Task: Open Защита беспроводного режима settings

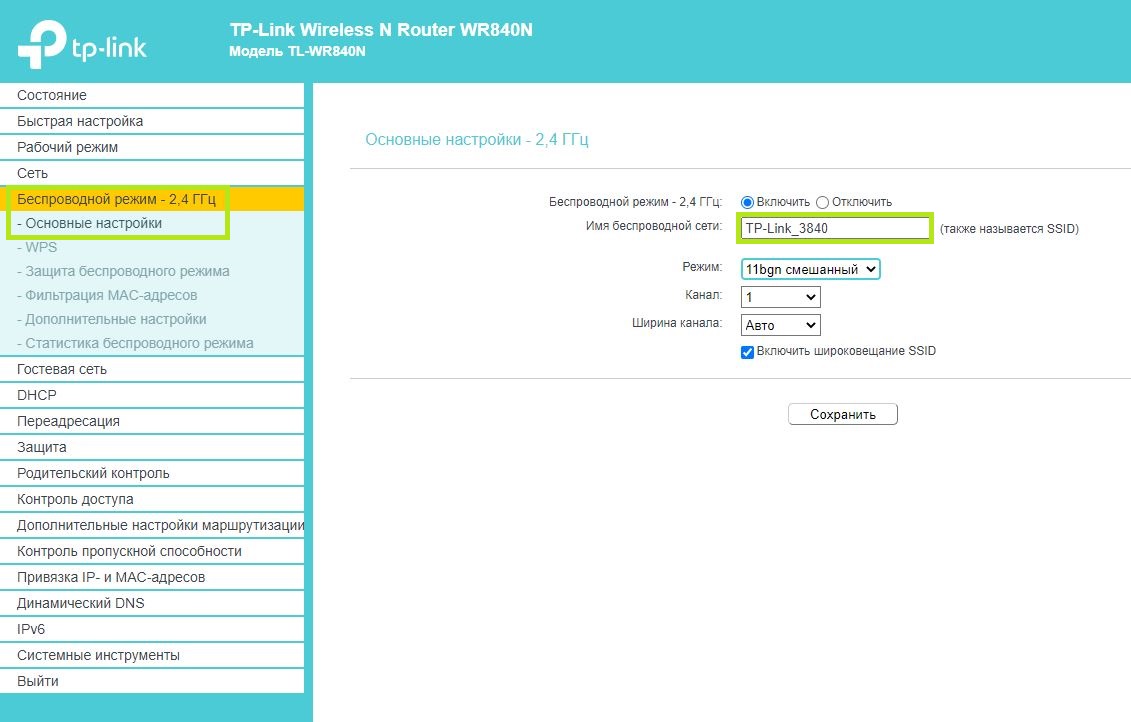Action: 127,271
